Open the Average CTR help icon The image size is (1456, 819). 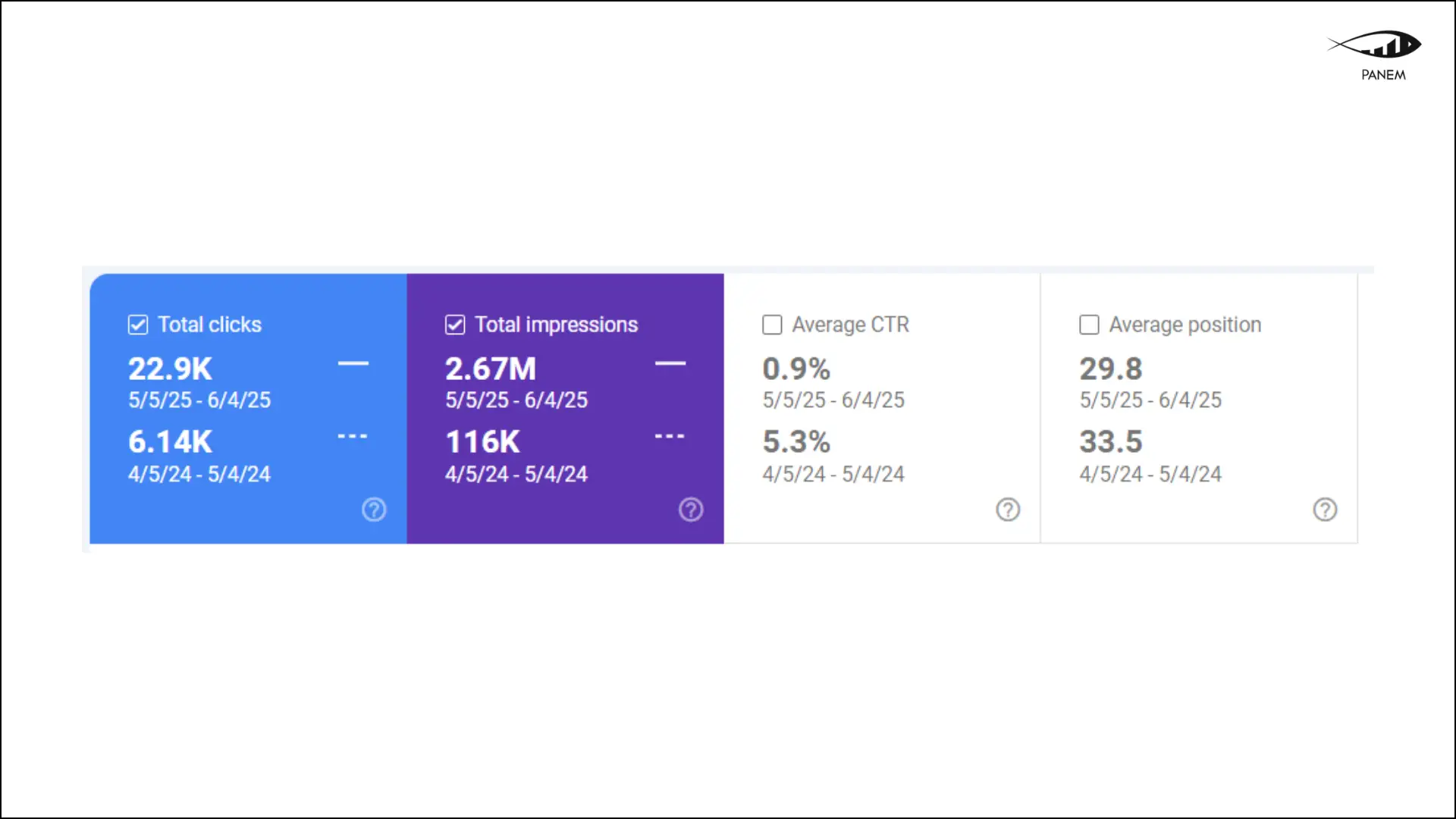coord(1008,510)
